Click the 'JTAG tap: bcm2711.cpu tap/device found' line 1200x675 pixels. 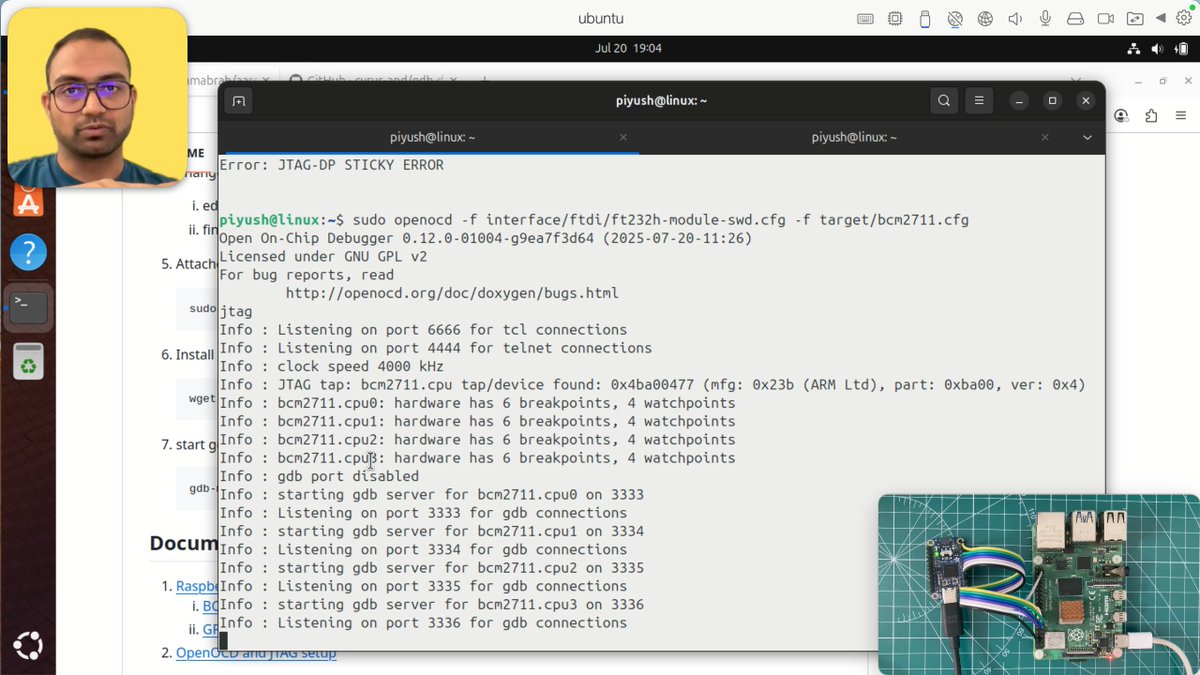[x=652, y=385]
